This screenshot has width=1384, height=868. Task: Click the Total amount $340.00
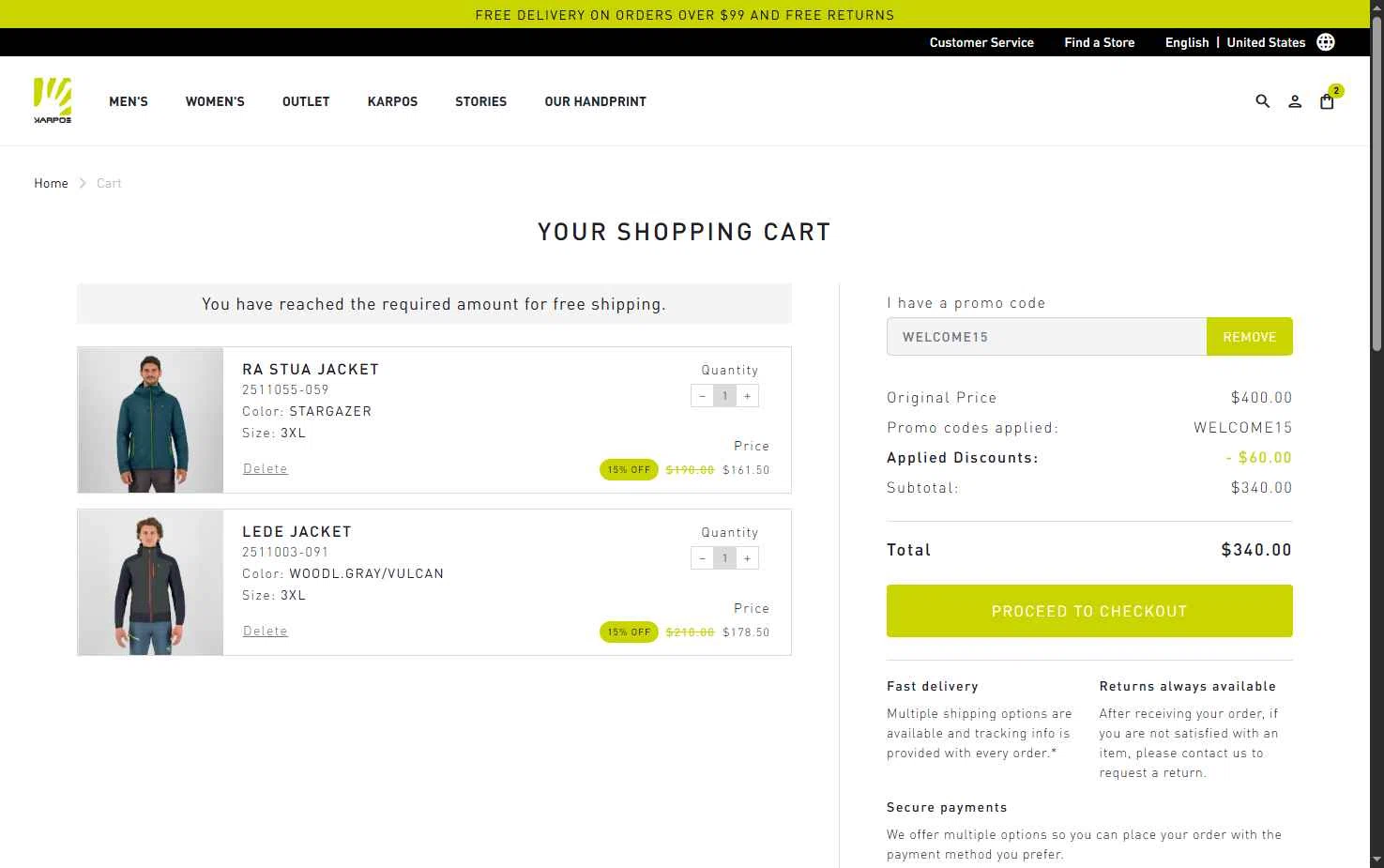[x=1256, y=550]
